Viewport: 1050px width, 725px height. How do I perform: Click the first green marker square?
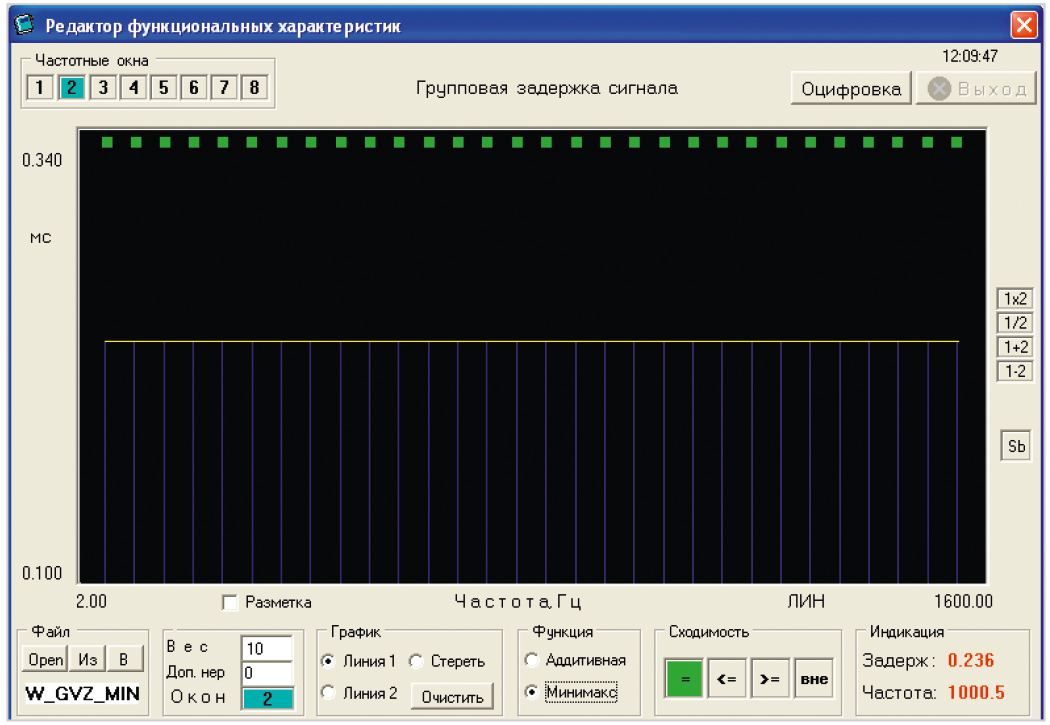pyautogui.click(x=107, y=142)
